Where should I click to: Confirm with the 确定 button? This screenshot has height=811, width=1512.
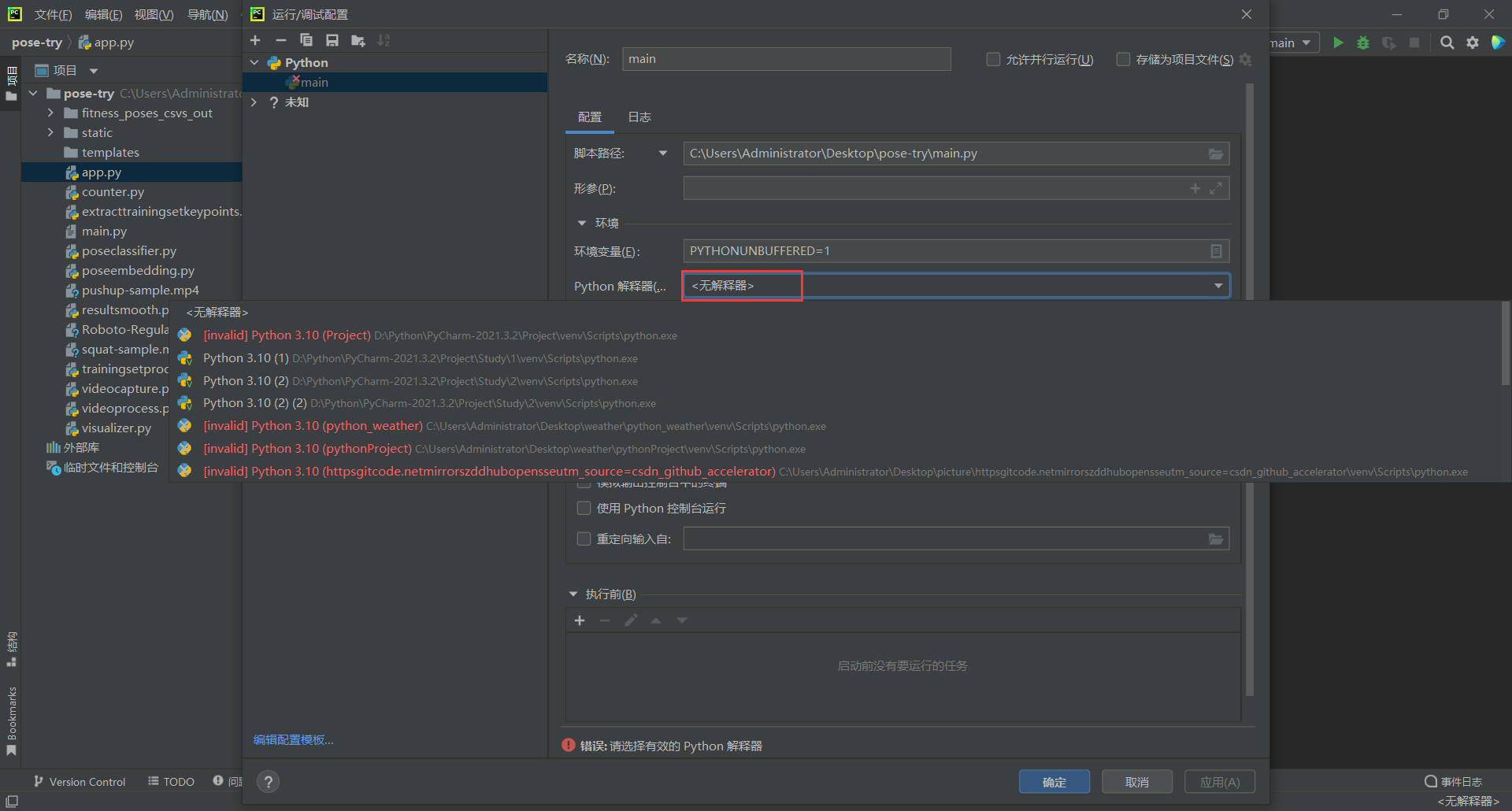[x=1054, y=782]
